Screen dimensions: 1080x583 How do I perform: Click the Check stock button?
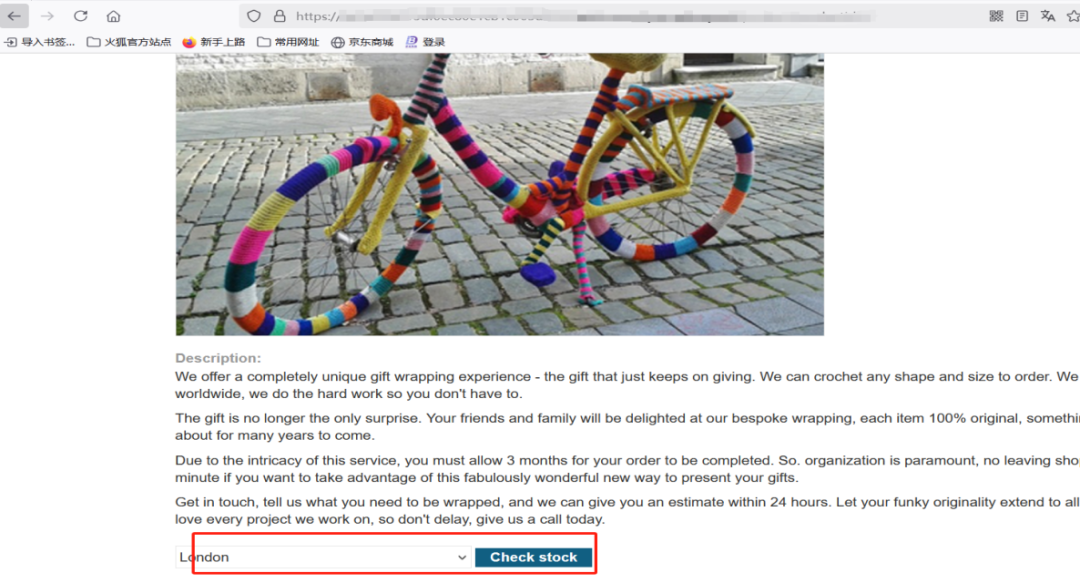point(533,557)
